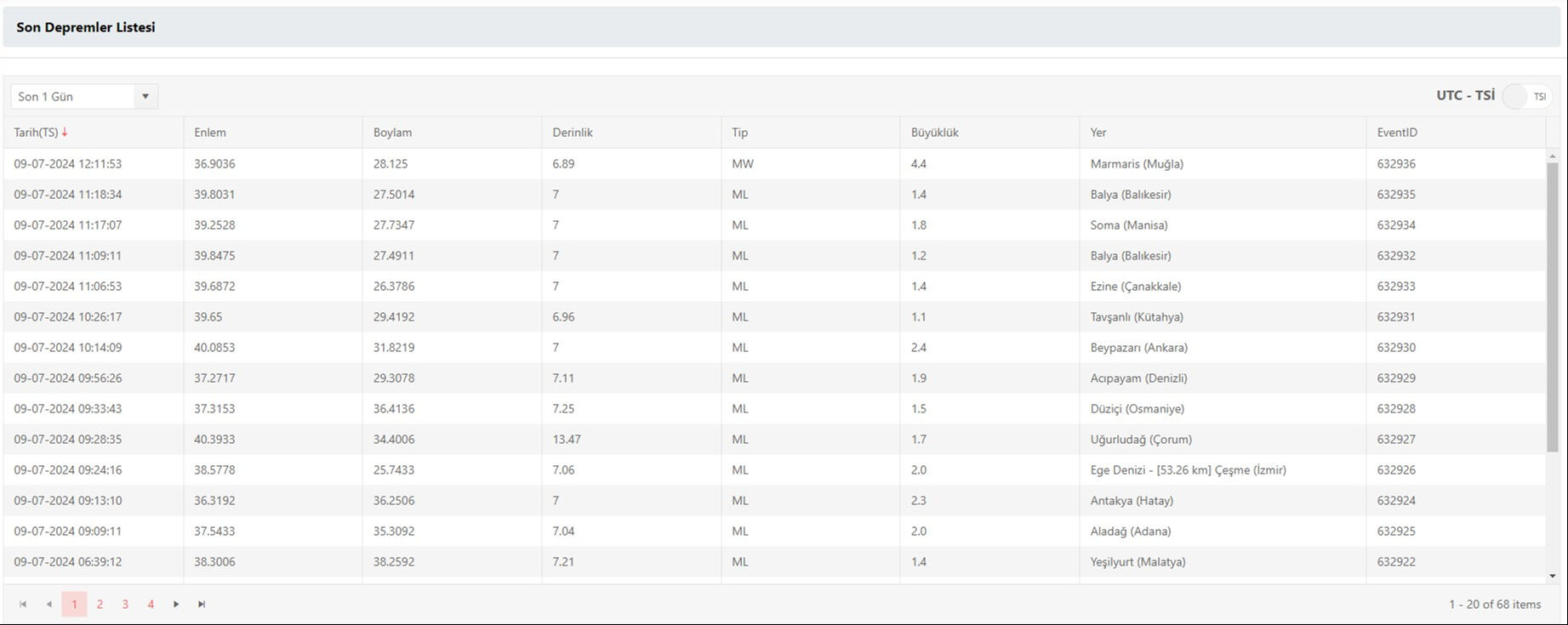This screenshot has height=625, width=1568.
Task: Sort by the Büyüklük column header
Action: [934, 133]
